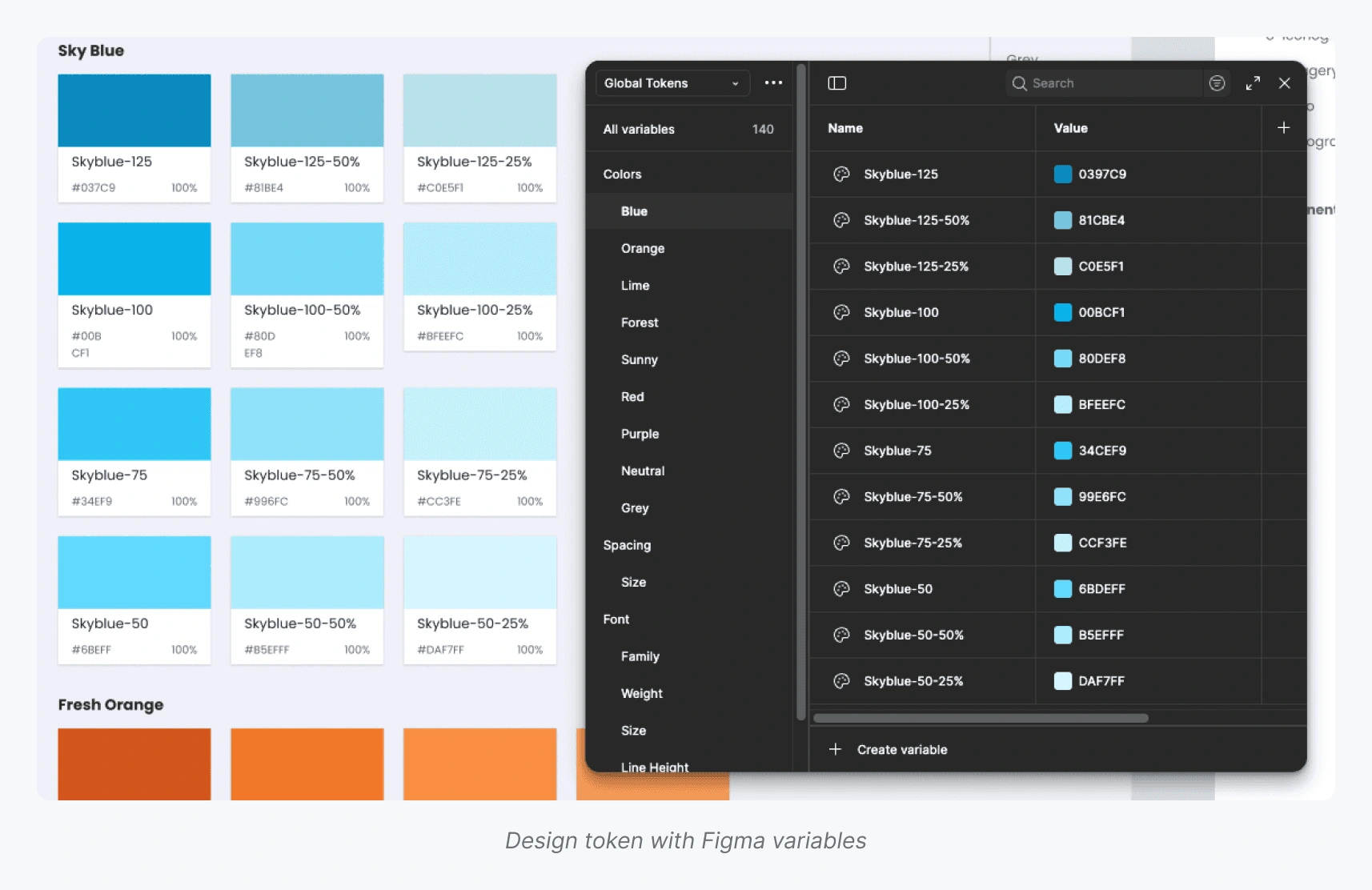Select the Colors group
This screenshot has height=890, width=1372.
622,174
